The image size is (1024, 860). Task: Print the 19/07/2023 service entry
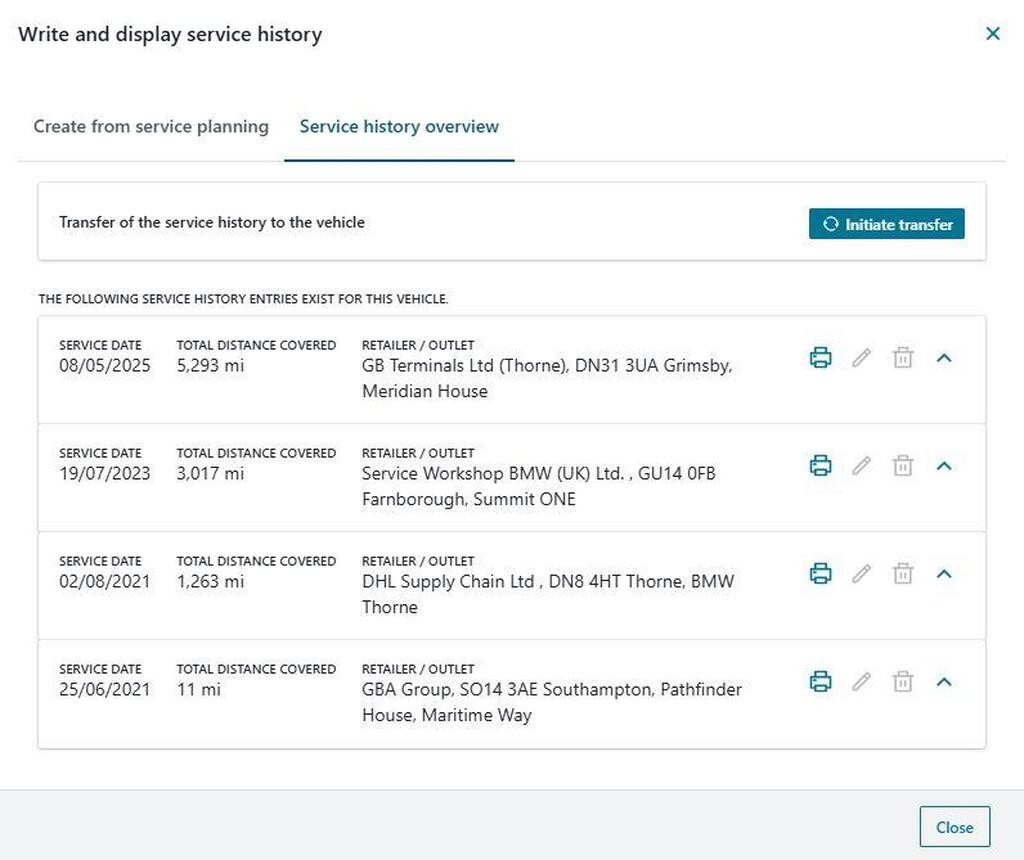[820, 466]
